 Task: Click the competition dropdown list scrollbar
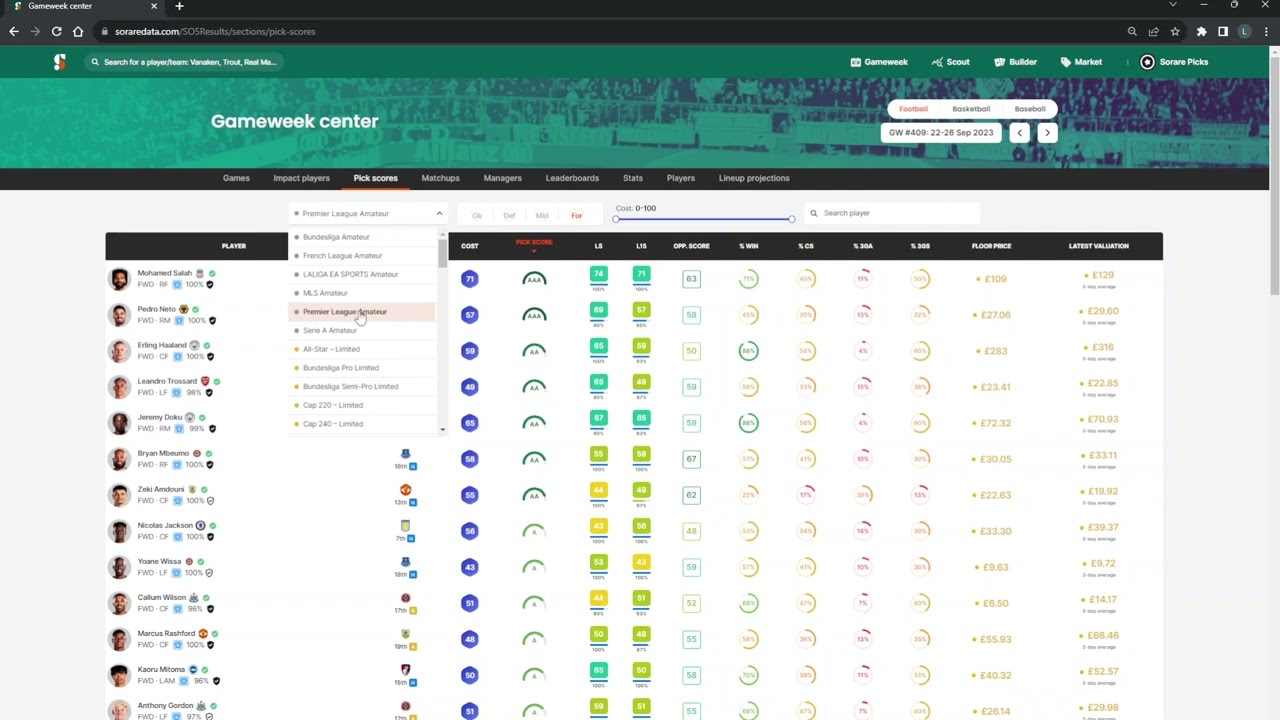click(x=443, y=252)
